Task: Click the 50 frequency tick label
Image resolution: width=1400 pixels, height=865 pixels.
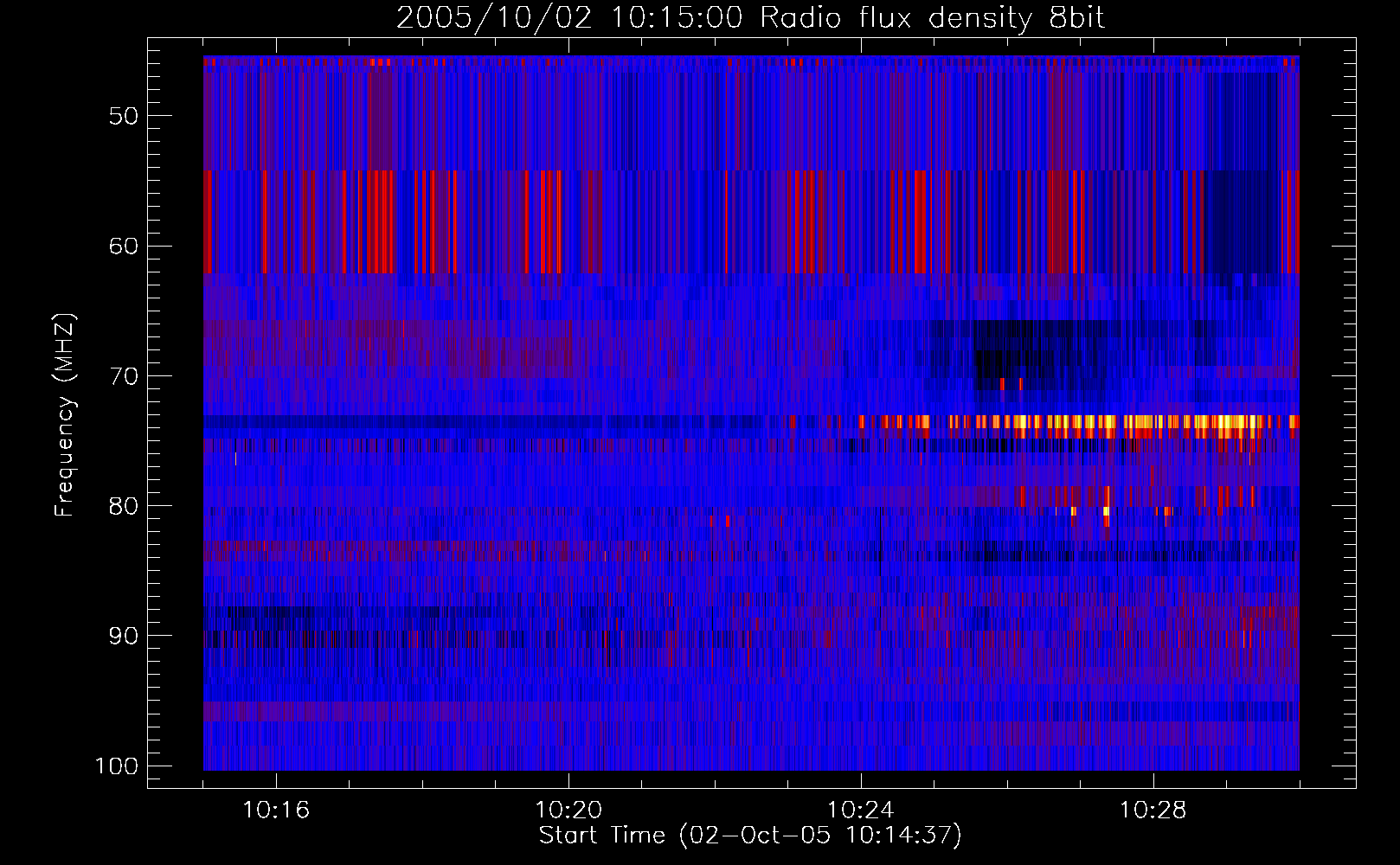Action: [x=124, y=116]
